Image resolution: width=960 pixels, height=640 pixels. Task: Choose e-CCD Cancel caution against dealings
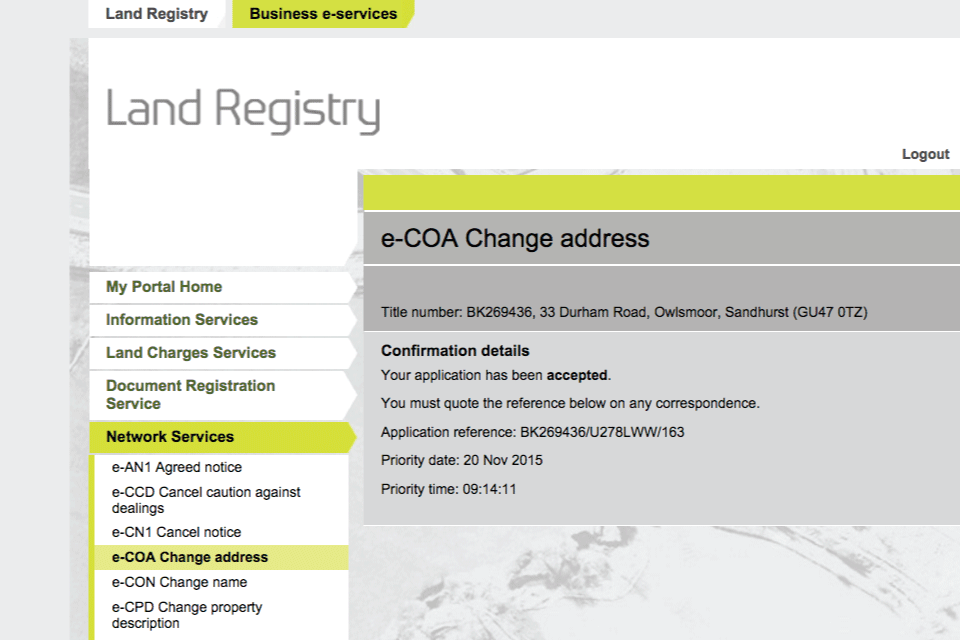pos(206,500)
